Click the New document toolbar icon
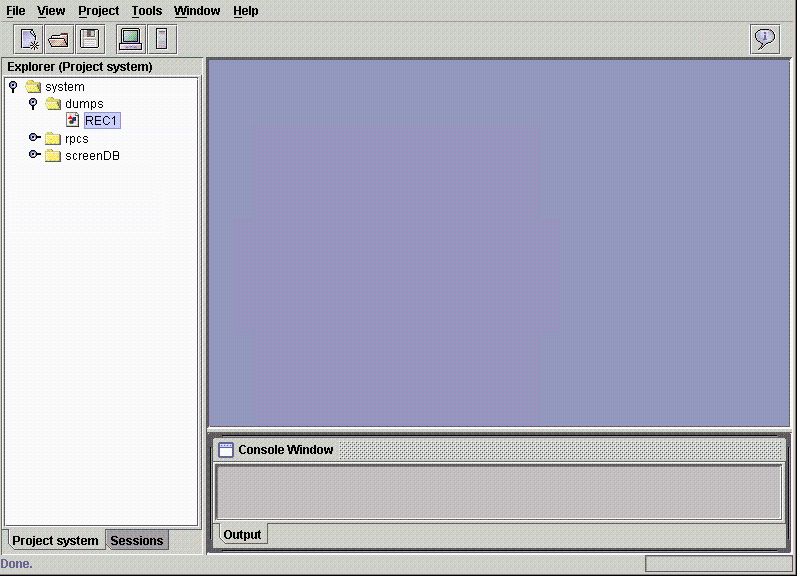This screenshot has width=797, height=576. click(x=29, y=39)
